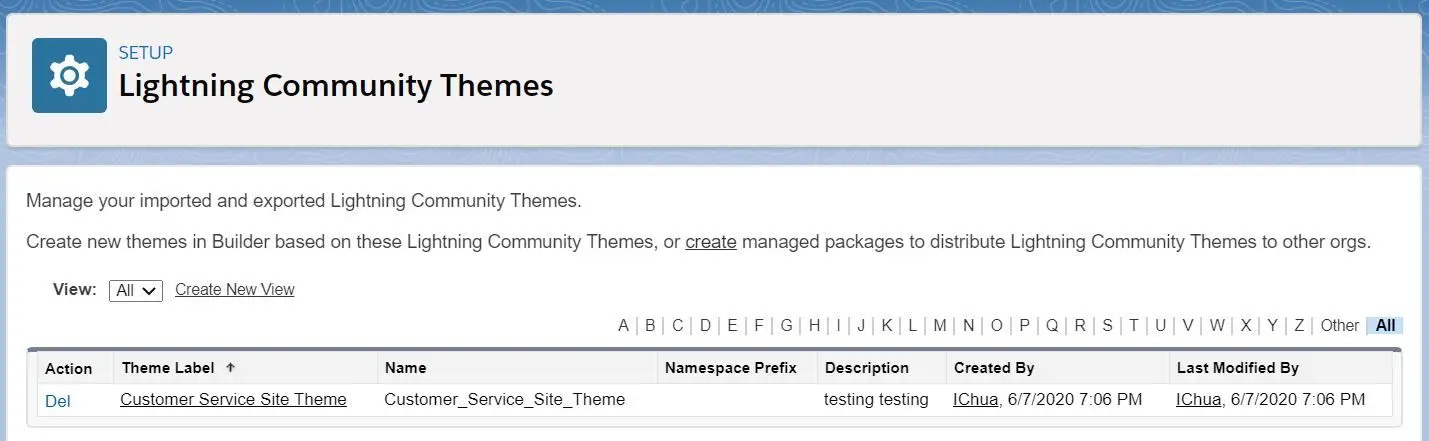Select the Other alphabet filter

tap(1340, 325)
